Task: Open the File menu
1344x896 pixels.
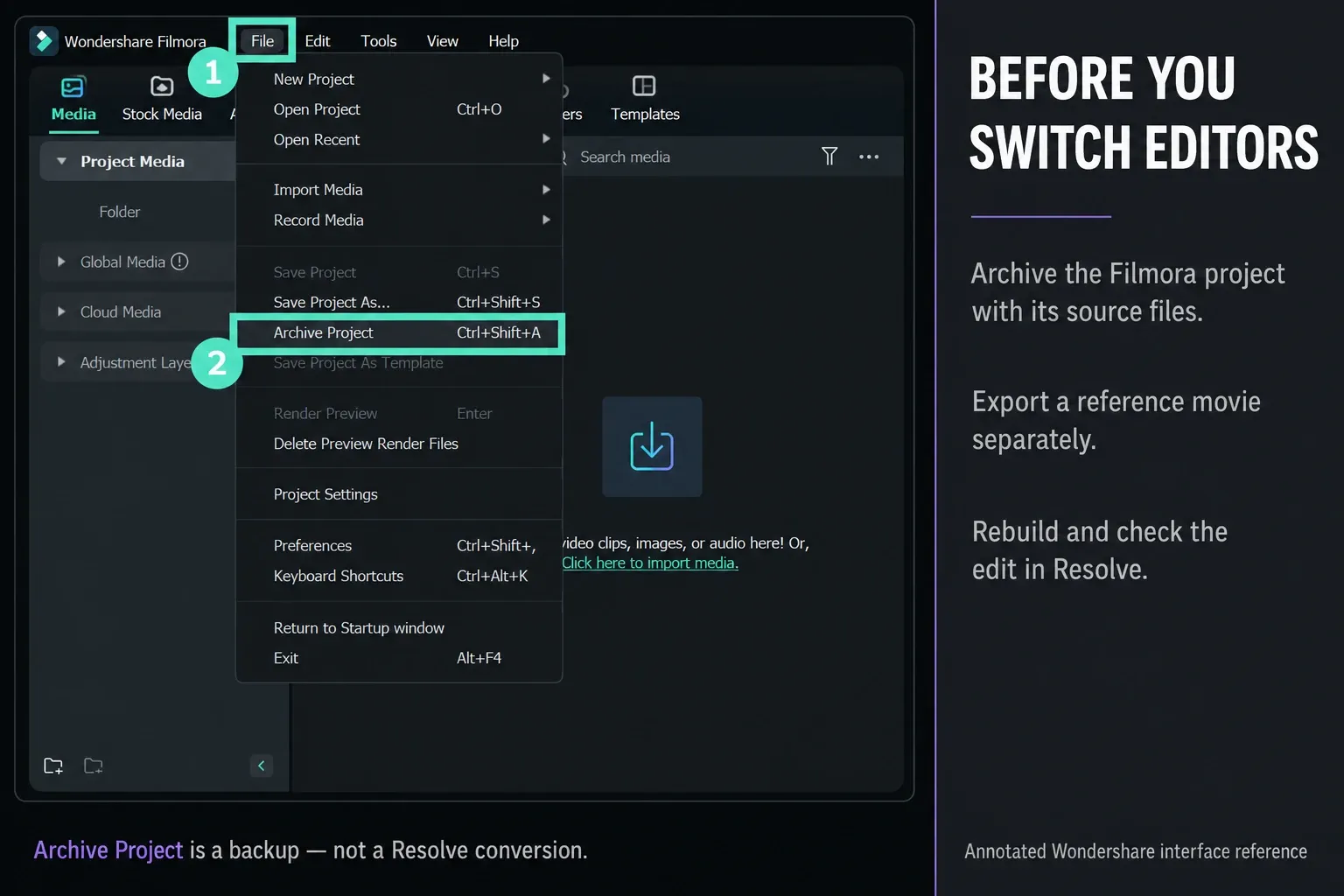Action: coord(262,41)
